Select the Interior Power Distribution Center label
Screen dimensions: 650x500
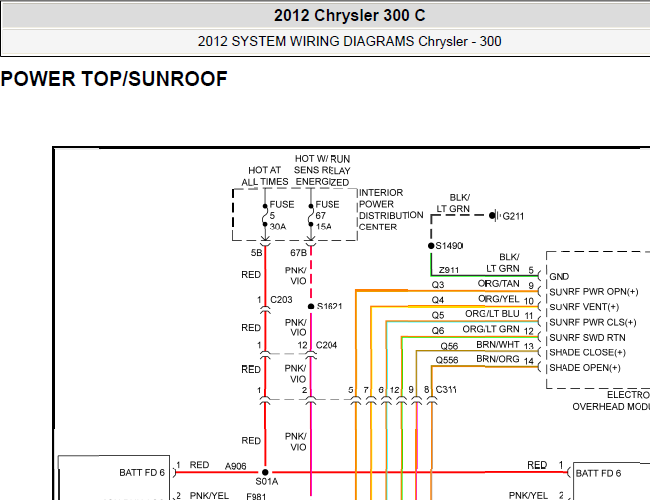[391, 210]
